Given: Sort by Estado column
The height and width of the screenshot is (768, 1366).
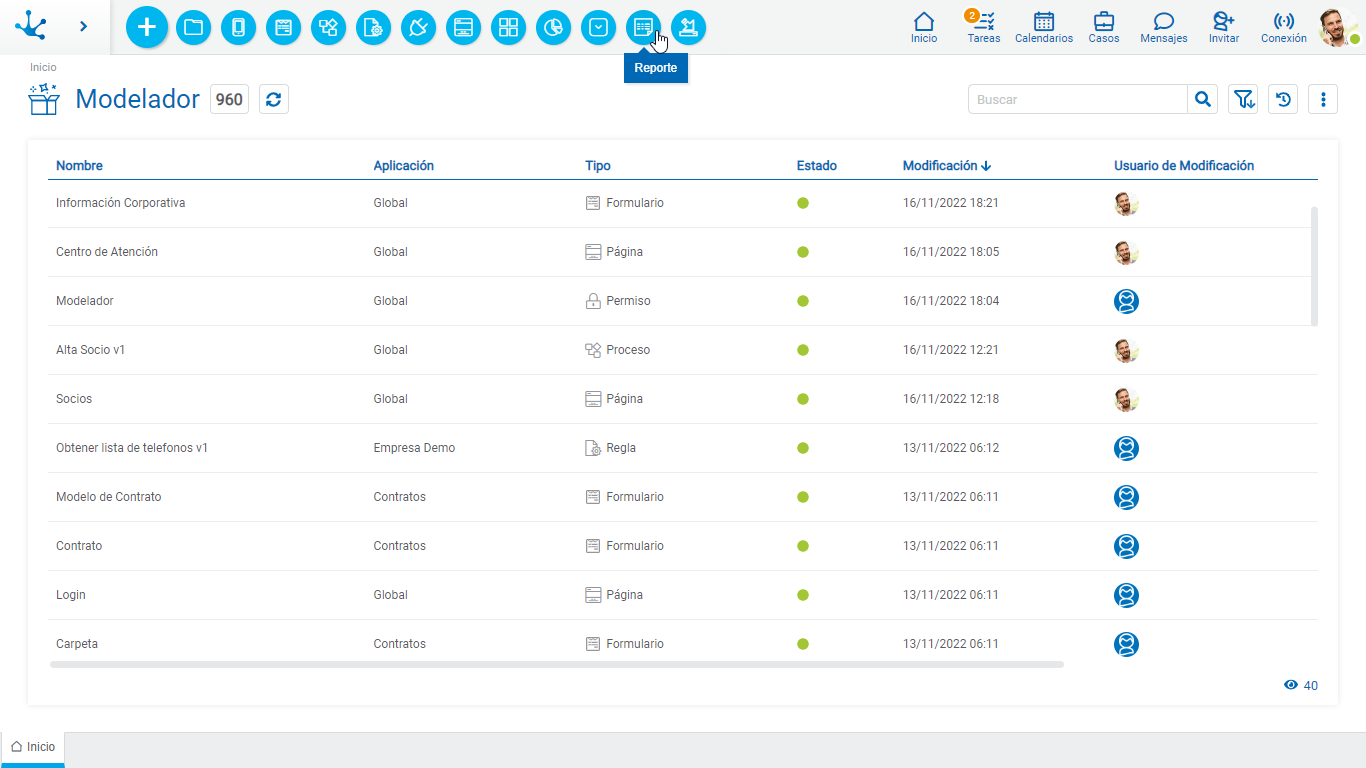Looking at the screenshot, I should click(x=817, y=166).
